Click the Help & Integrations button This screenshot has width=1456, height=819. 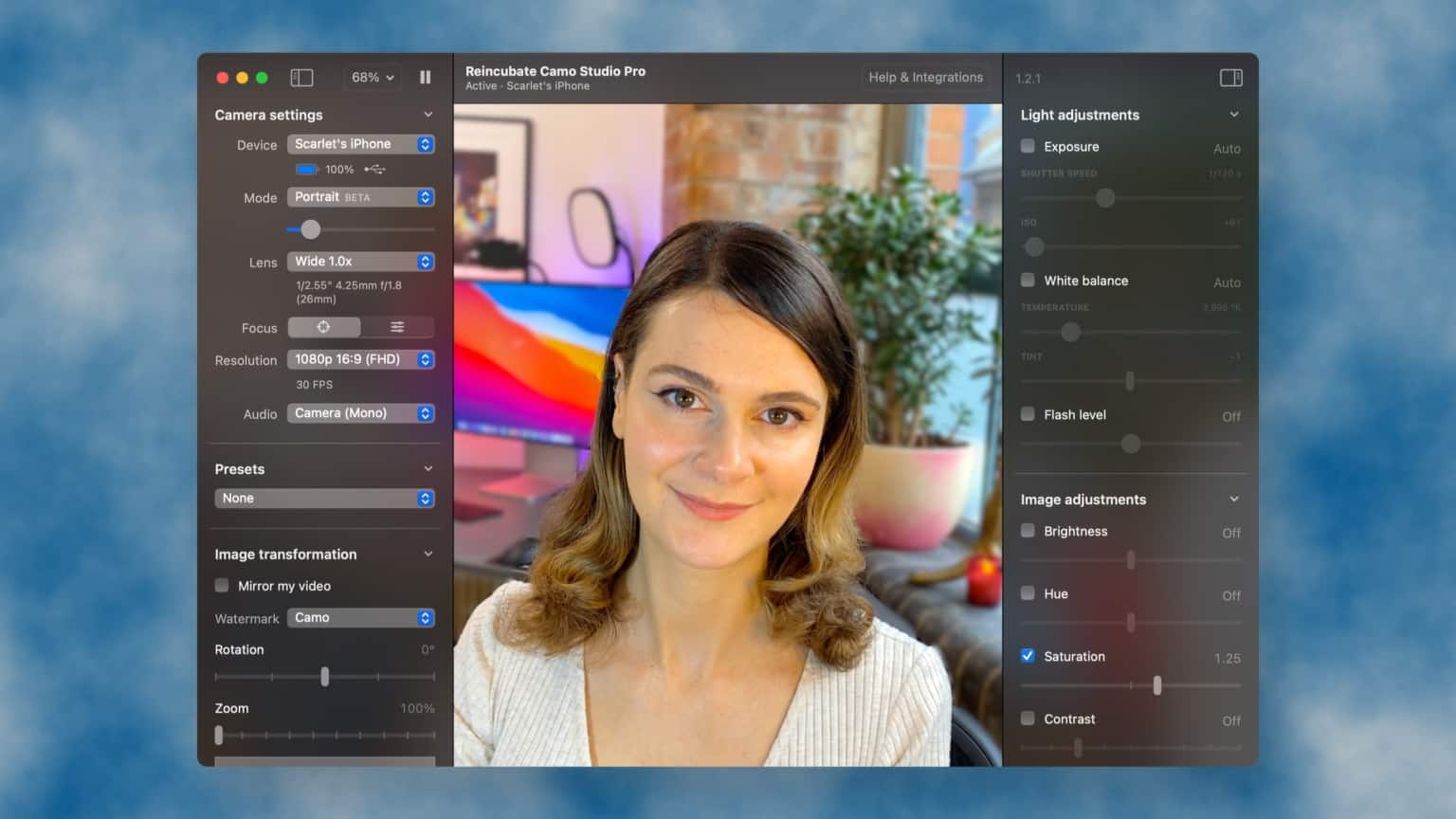925,78
